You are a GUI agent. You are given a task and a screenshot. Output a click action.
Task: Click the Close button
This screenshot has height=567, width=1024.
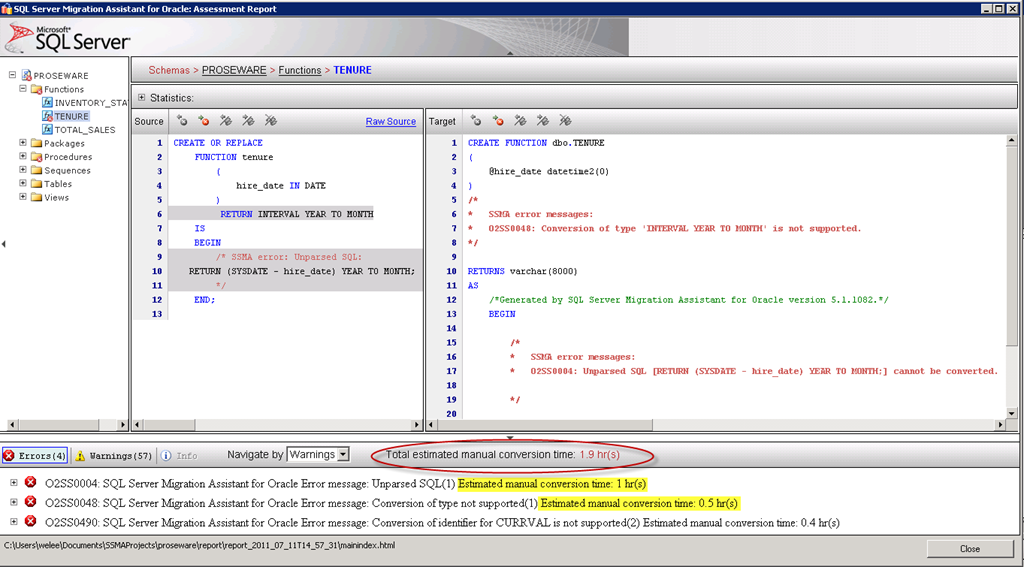pos(969,549)
